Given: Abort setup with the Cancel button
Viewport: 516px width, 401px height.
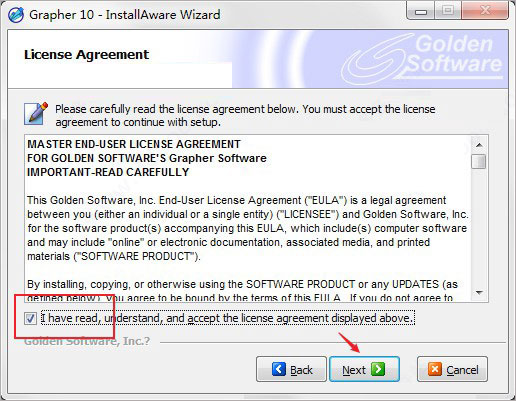Looking at the screenshot, I should [452, 369].
